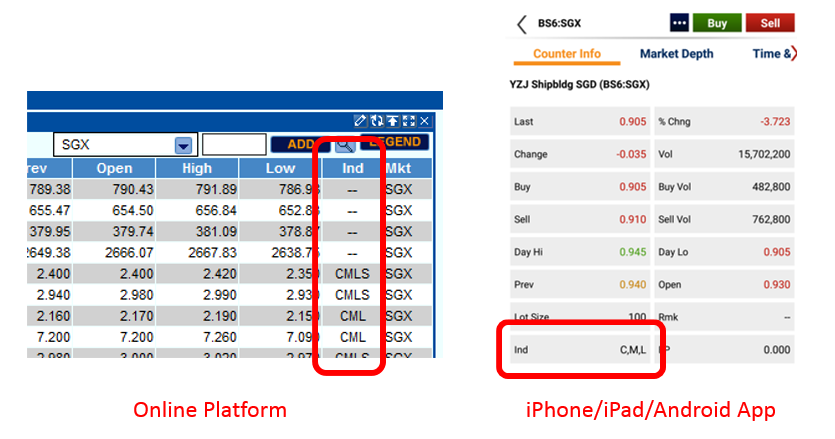
Task: Open the LEGEND button
Action: click(x=395, y=142)
